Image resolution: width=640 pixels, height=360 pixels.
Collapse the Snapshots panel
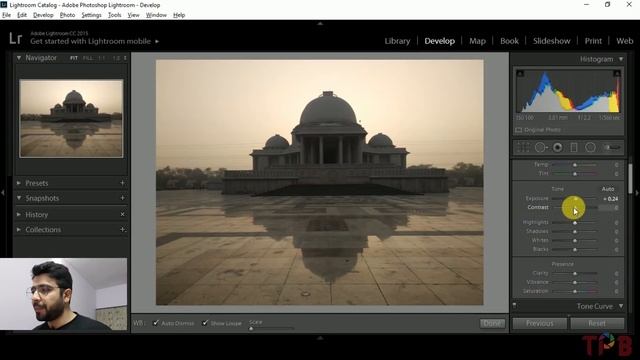coord(18,198)
